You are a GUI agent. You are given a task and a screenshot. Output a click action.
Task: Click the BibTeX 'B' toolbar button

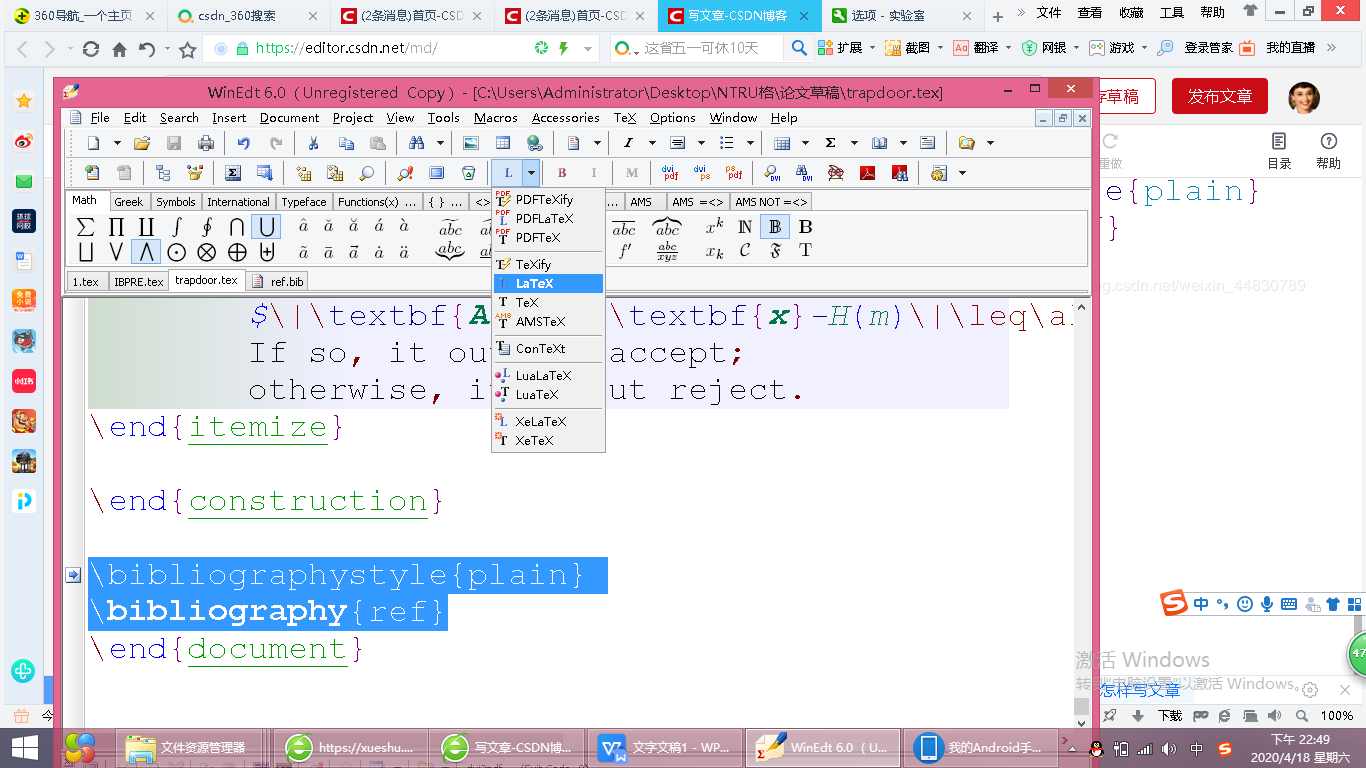pos(562,173)
